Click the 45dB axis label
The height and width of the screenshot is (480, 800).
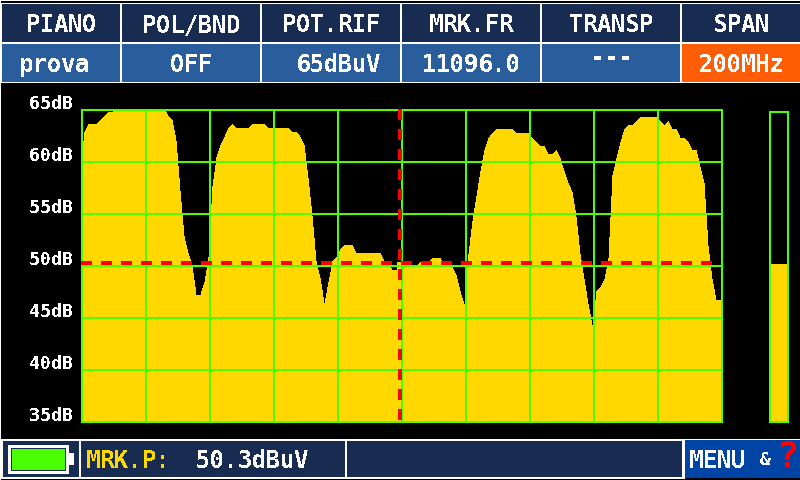(x=51, y=311)
